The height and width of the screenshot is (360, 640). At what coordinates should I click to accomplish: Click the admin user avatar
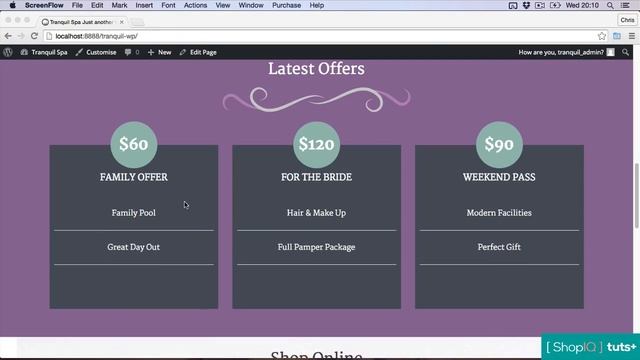click(610, 52)
